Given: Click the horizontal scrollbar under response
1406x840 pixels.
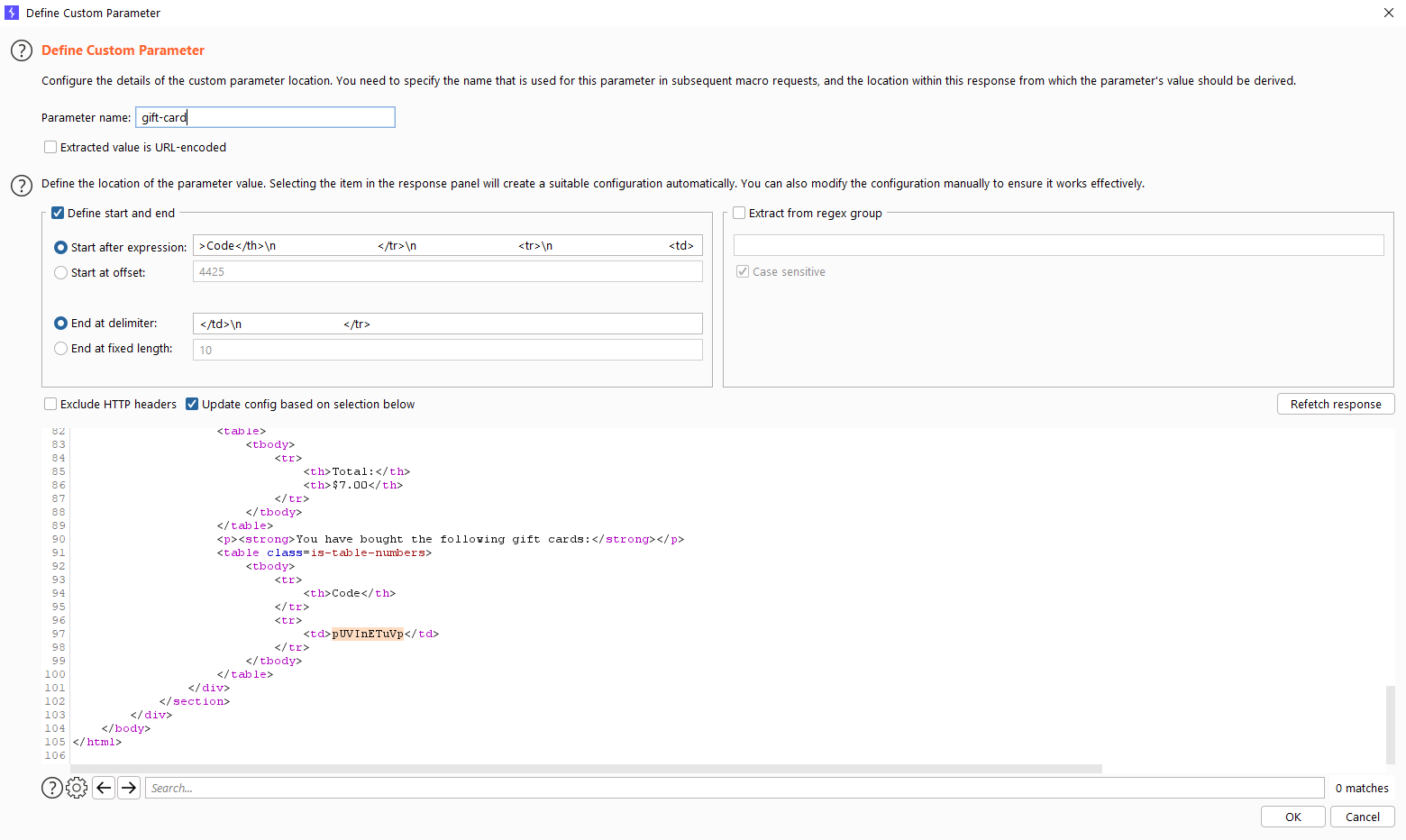Looking at the screenshot, I should [586, 769].
